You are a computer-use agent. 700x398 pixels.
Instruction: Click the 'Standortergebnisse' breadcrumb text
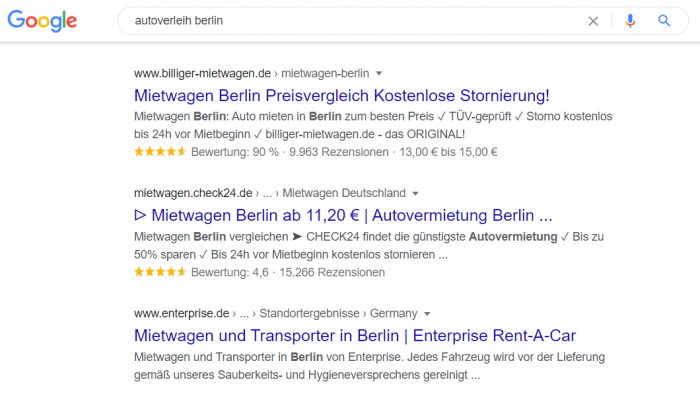click(309, 313)
